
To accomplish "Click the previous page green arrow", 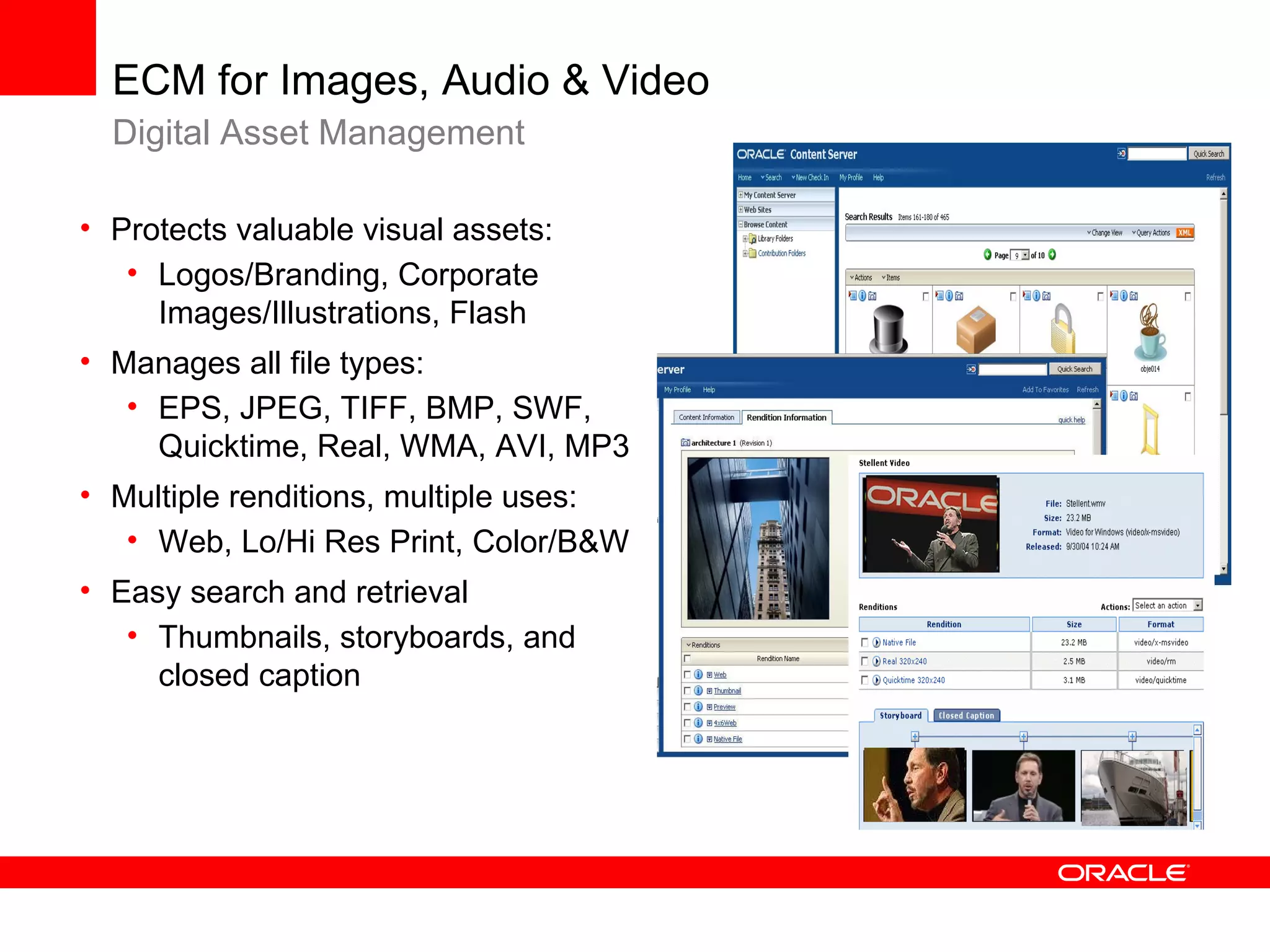I will [988, 255].
